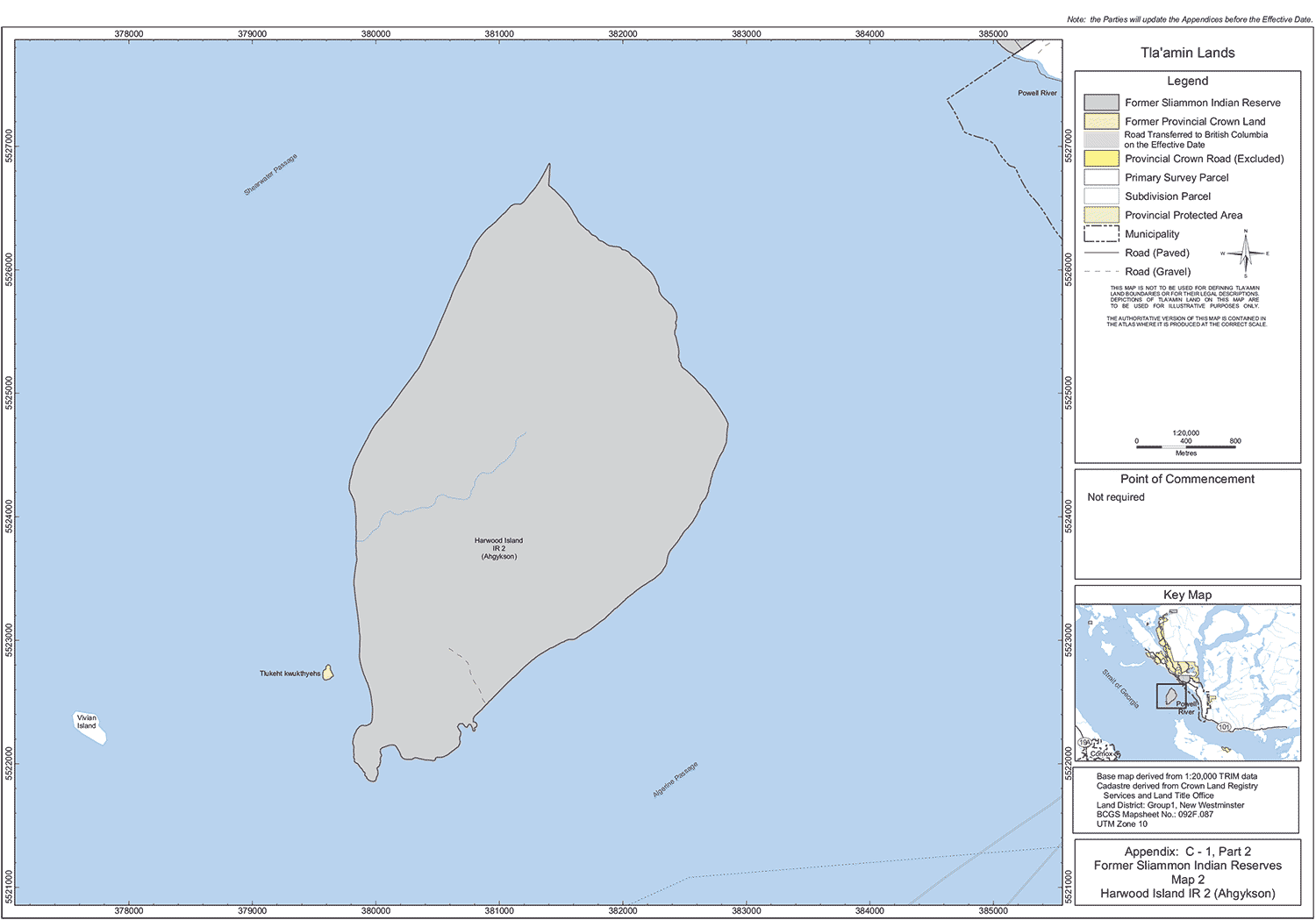1316x920 pixels.
Task: Click the 19A highway shield in Key Map
Action: coord(1084,743)
